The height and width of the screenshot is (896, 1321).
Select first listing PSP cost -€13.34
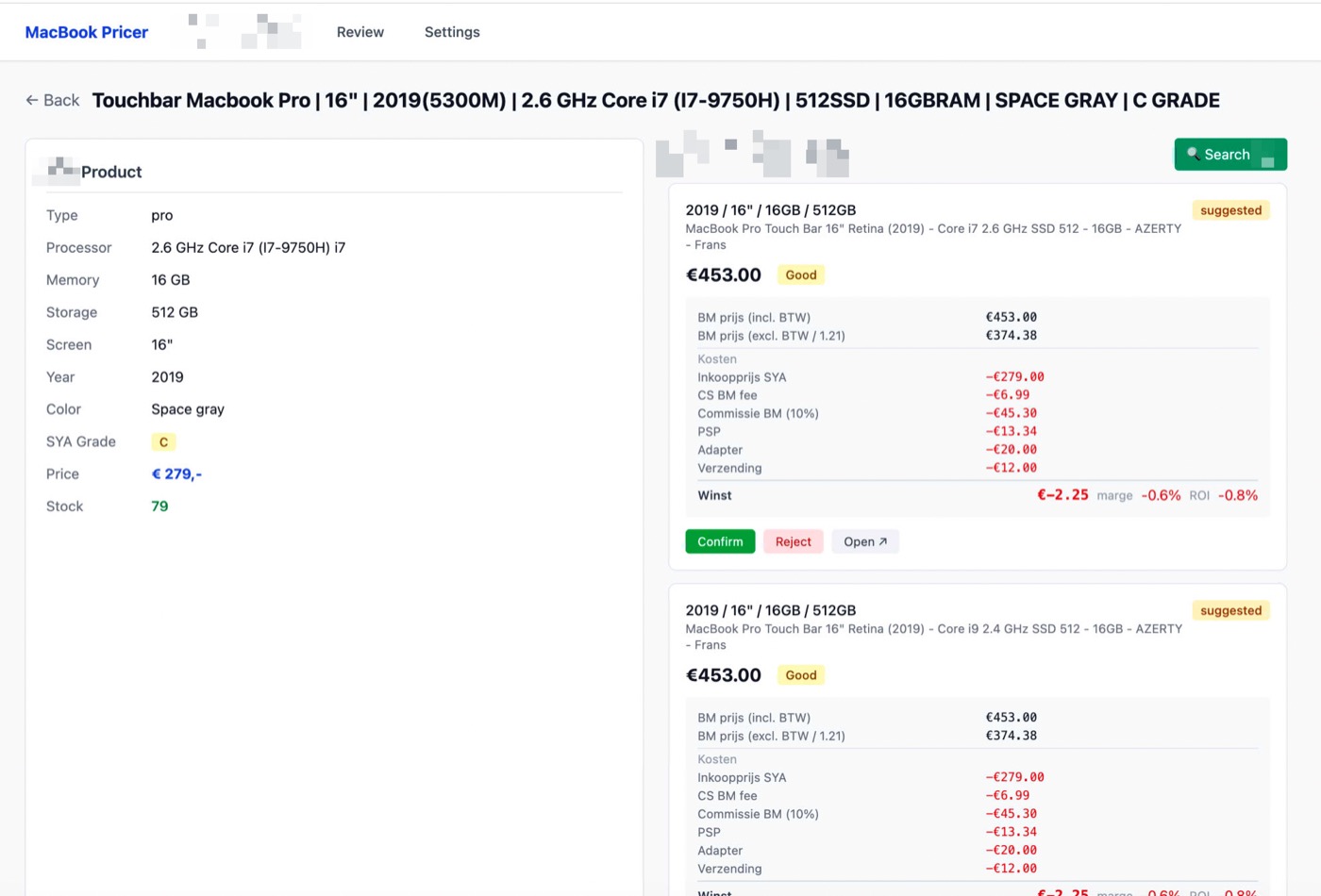1012,431
